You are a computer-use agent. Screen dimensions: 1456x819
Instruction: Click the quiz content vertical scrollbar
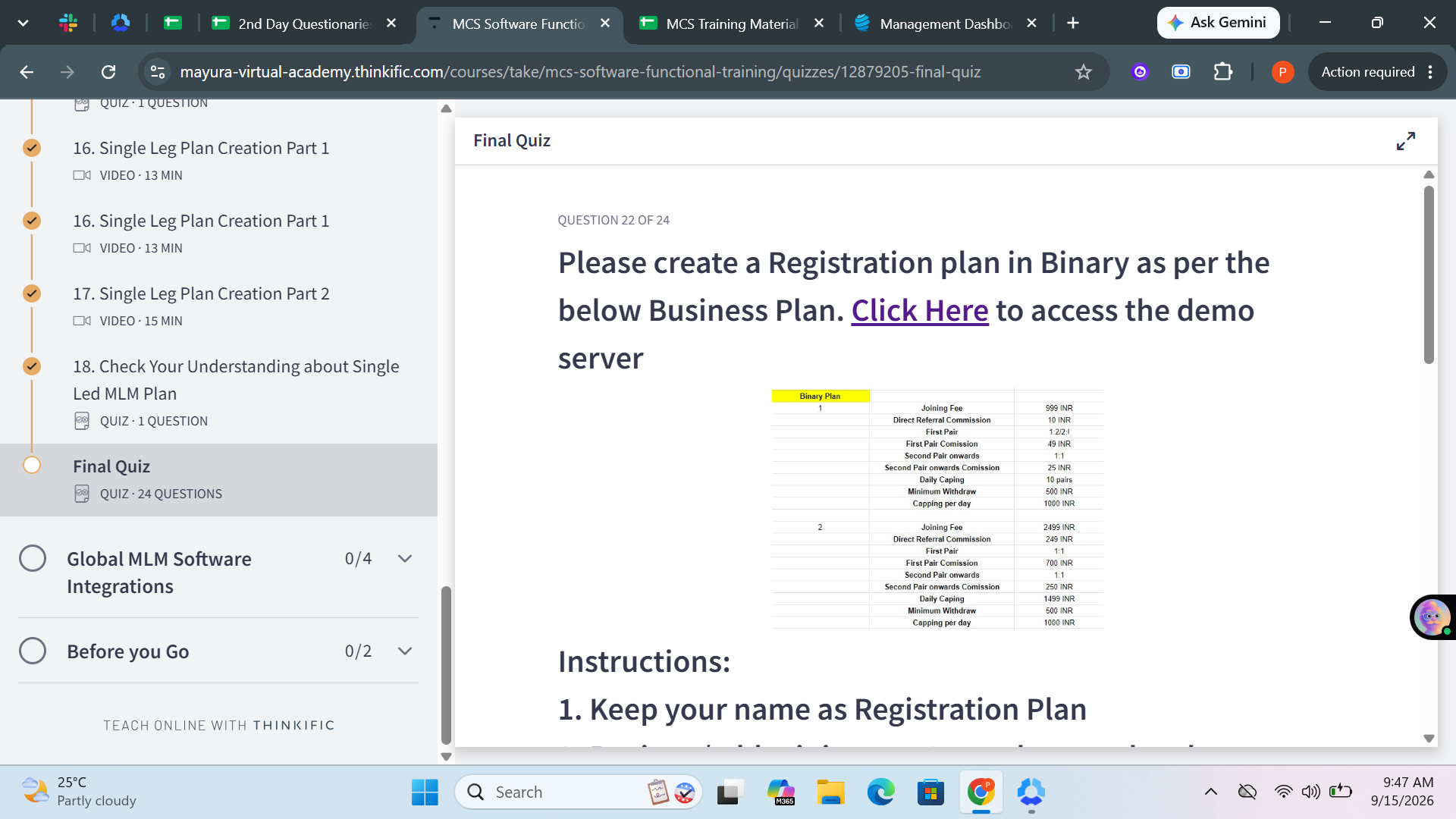click(x=1429, y=273)
